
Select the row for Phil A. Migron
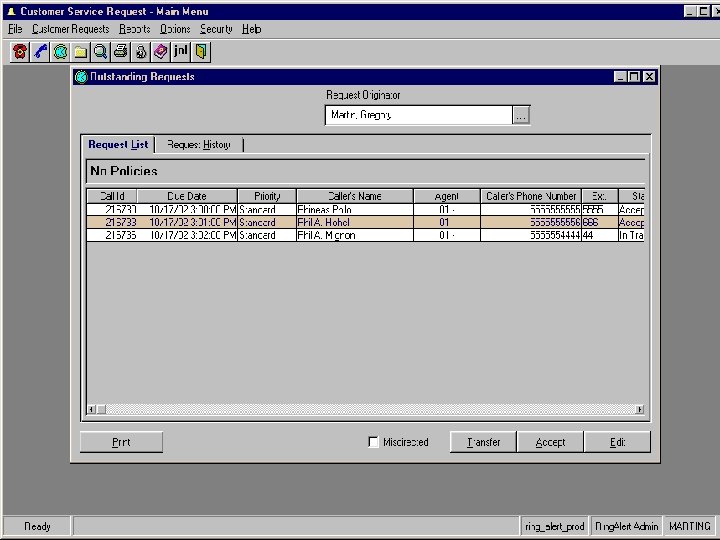[366, 236]
